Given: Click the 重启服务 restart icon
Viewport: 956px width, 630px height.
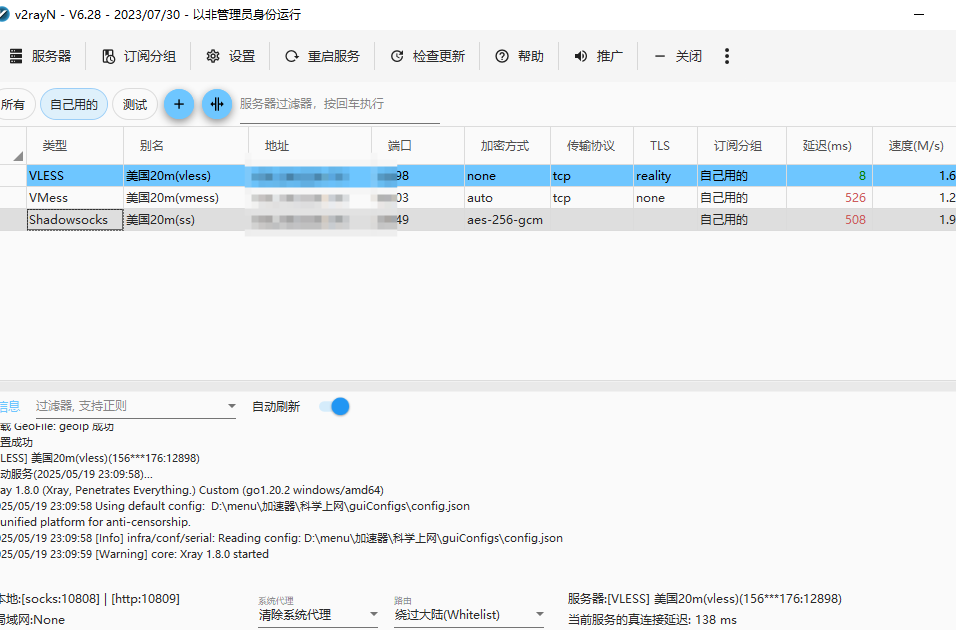Looking at the screenshot, I should click(292, 57).
